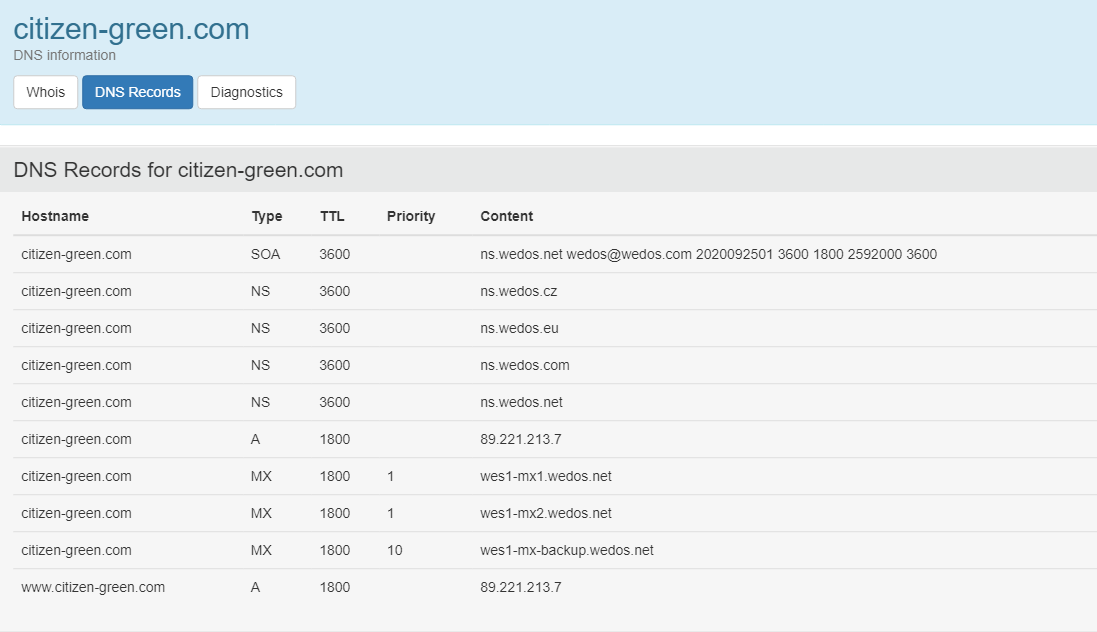The image size is (1097, 632).
Task: Click the ns.wedos.eu nameserver entry
Action: [519, 328]
